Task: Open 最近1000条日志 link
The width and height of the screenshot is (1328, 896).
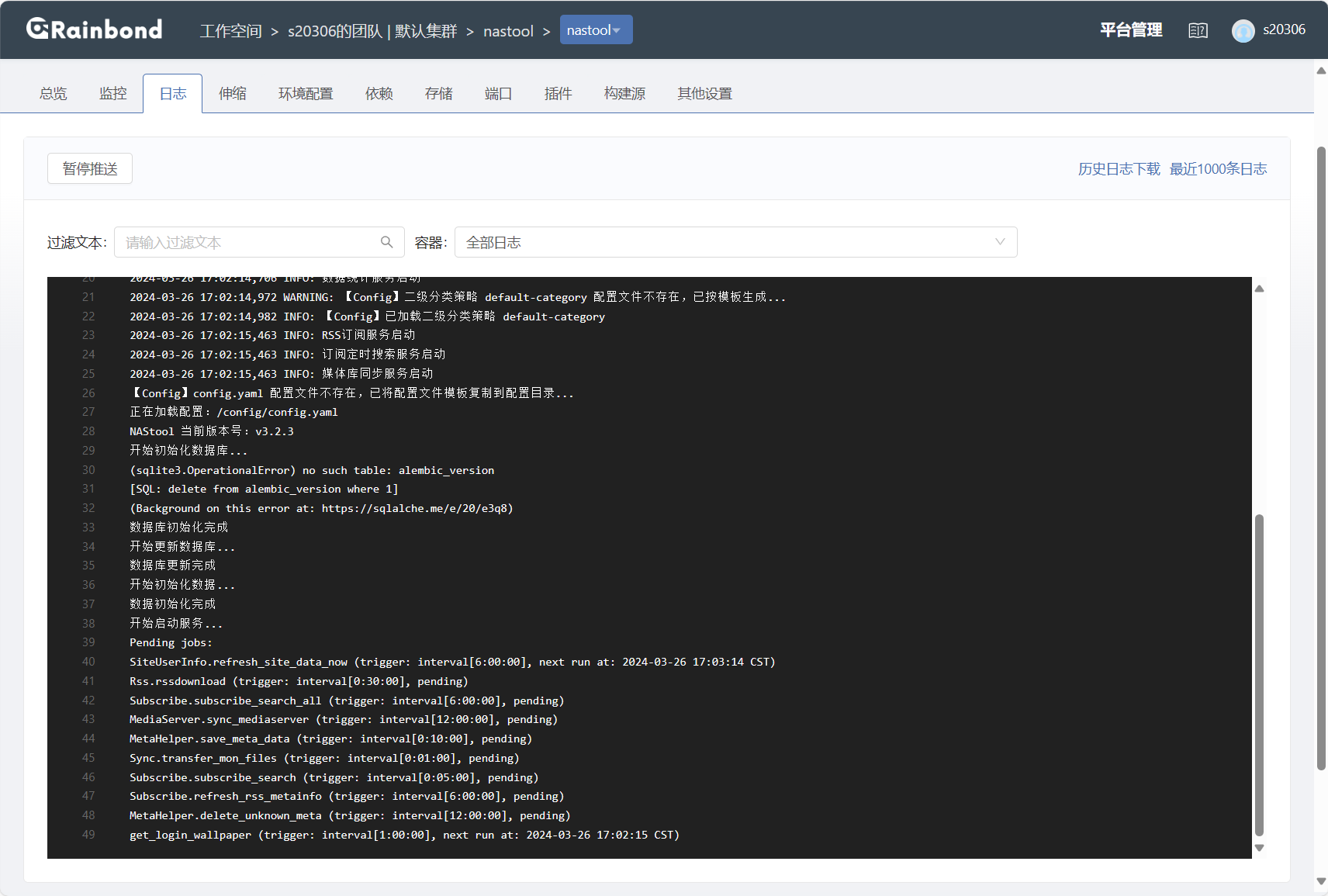Action: (x=1218, y=168)
